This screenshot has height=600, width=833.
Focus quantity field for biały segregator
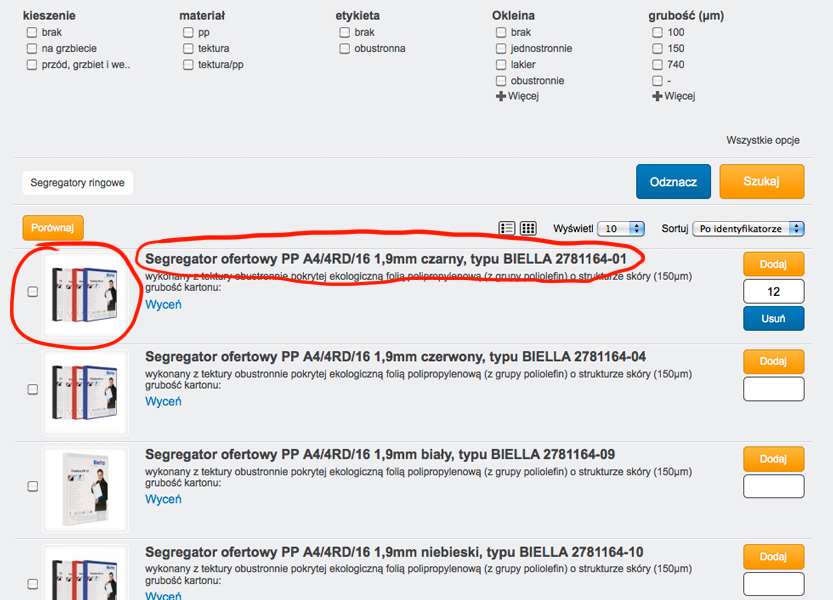[774, 486]
